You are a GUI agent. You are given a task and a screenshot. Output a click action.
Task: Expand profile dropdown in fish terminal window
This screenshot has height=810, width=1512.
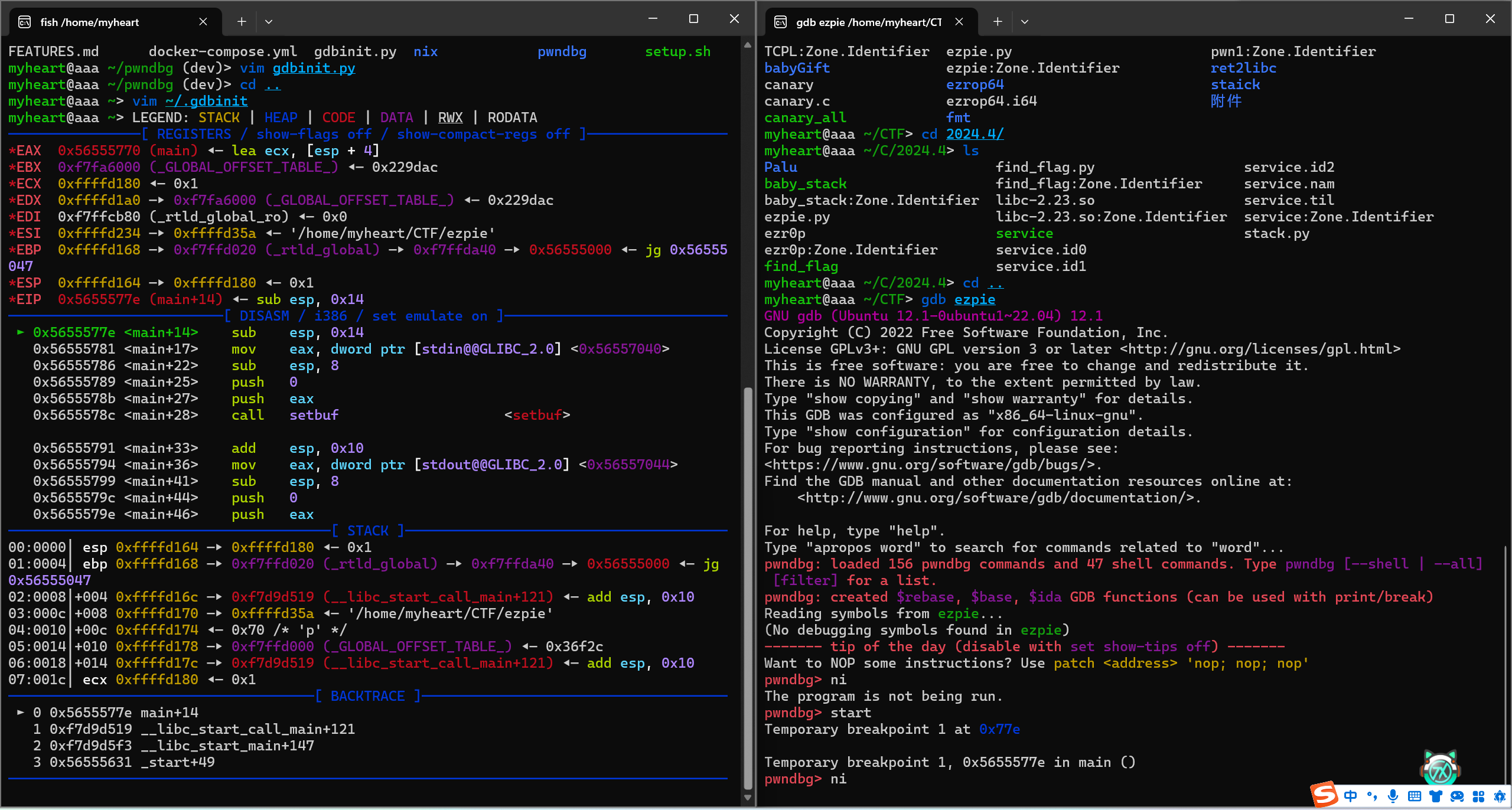point(269,22)
